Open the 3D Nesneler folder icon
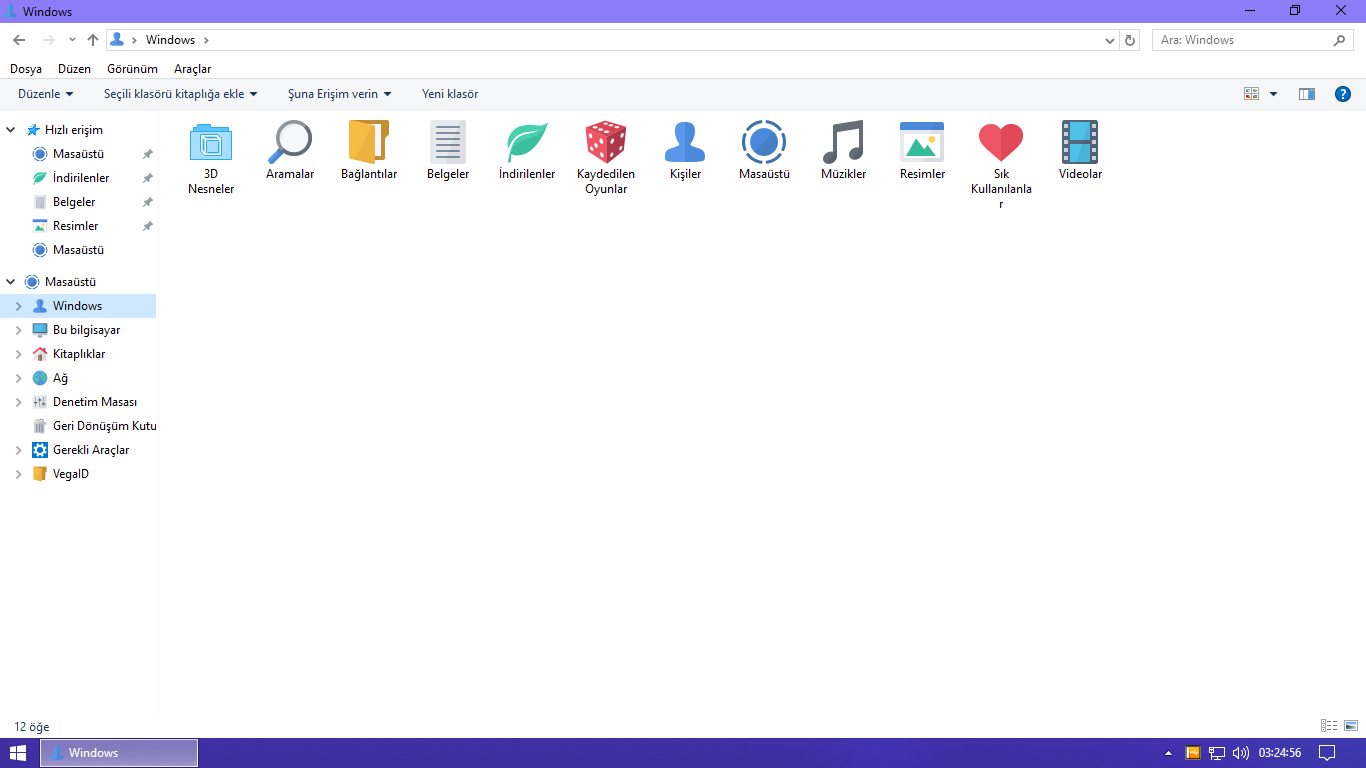Screen dimensions: 1366x768 coord(211,142)
